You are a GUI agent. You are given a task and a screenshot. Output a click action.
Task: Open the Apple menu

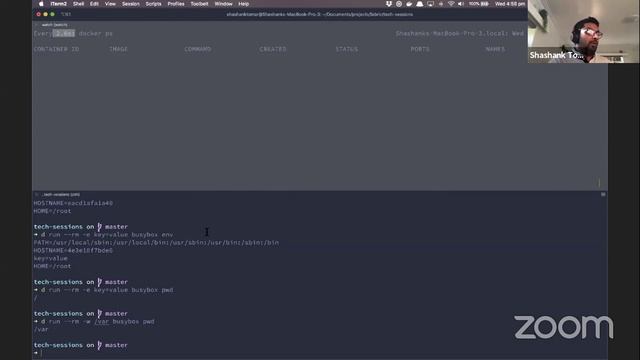click(x=41, y=4)
